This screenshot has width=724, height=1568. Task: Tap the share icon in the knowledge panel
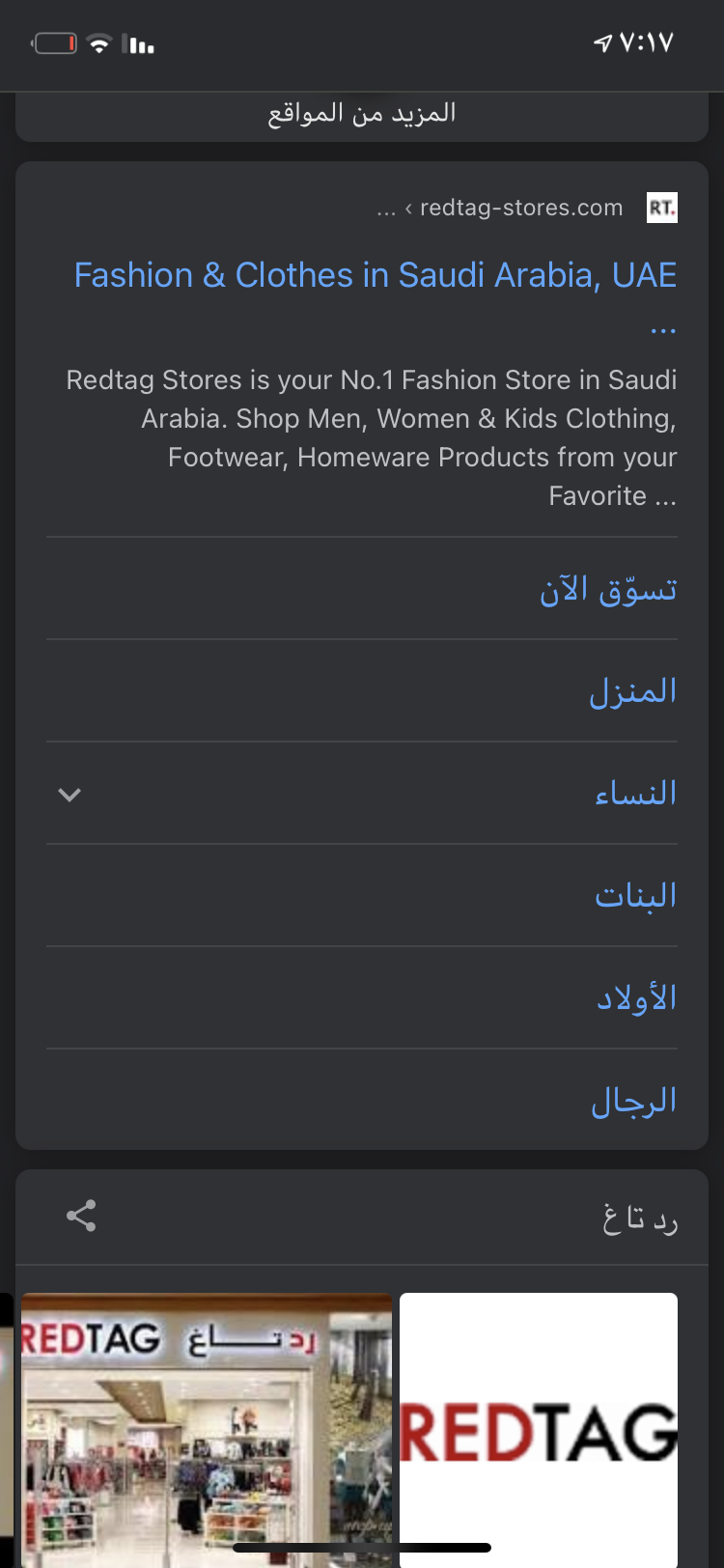pos(81,1217)
